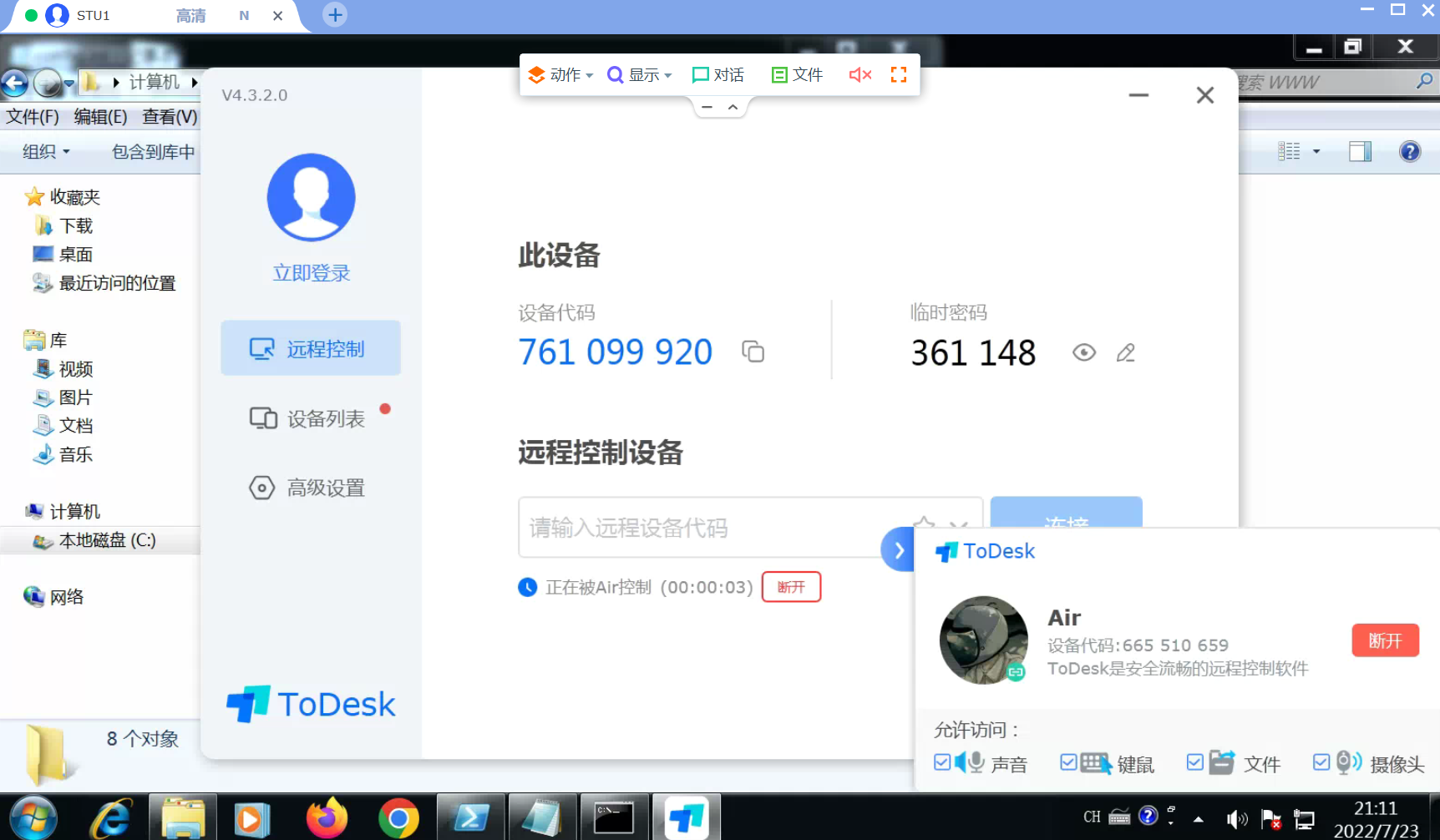This screenshot has width=1440, height=840.
Task: Click Air's profile picture in popup
Action: (983, 640)
